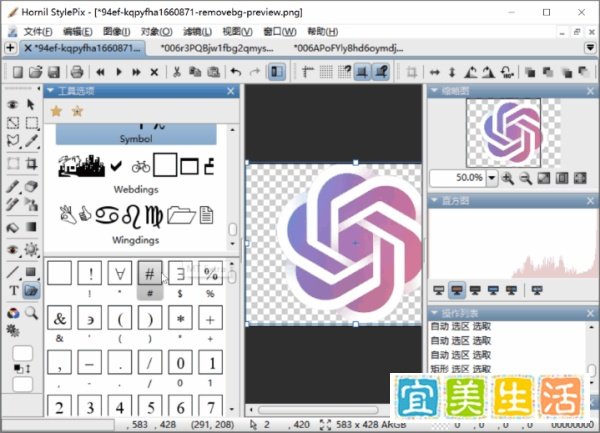Switch to the *006APoFYly8hd6oymdj tab

point(348,48)
